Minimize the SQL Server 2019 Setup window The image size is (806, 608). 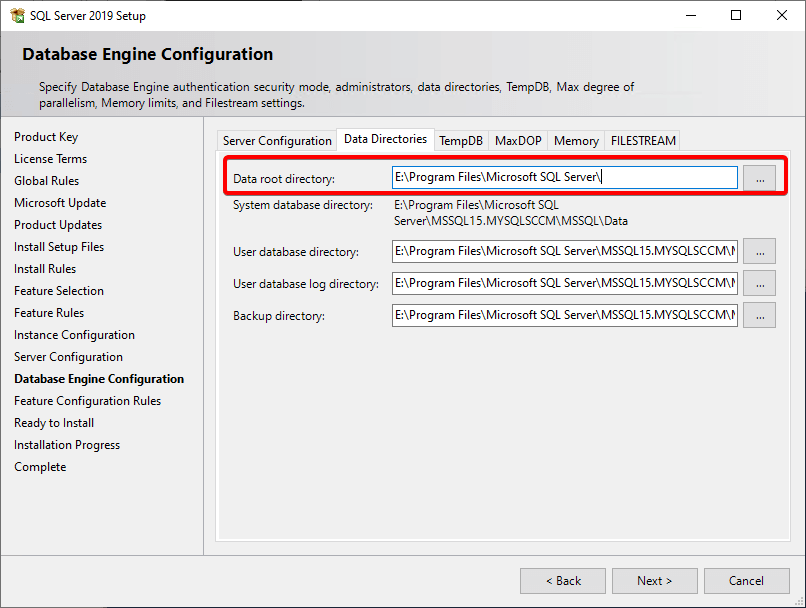pyautogui.click(x=691, y=15)
